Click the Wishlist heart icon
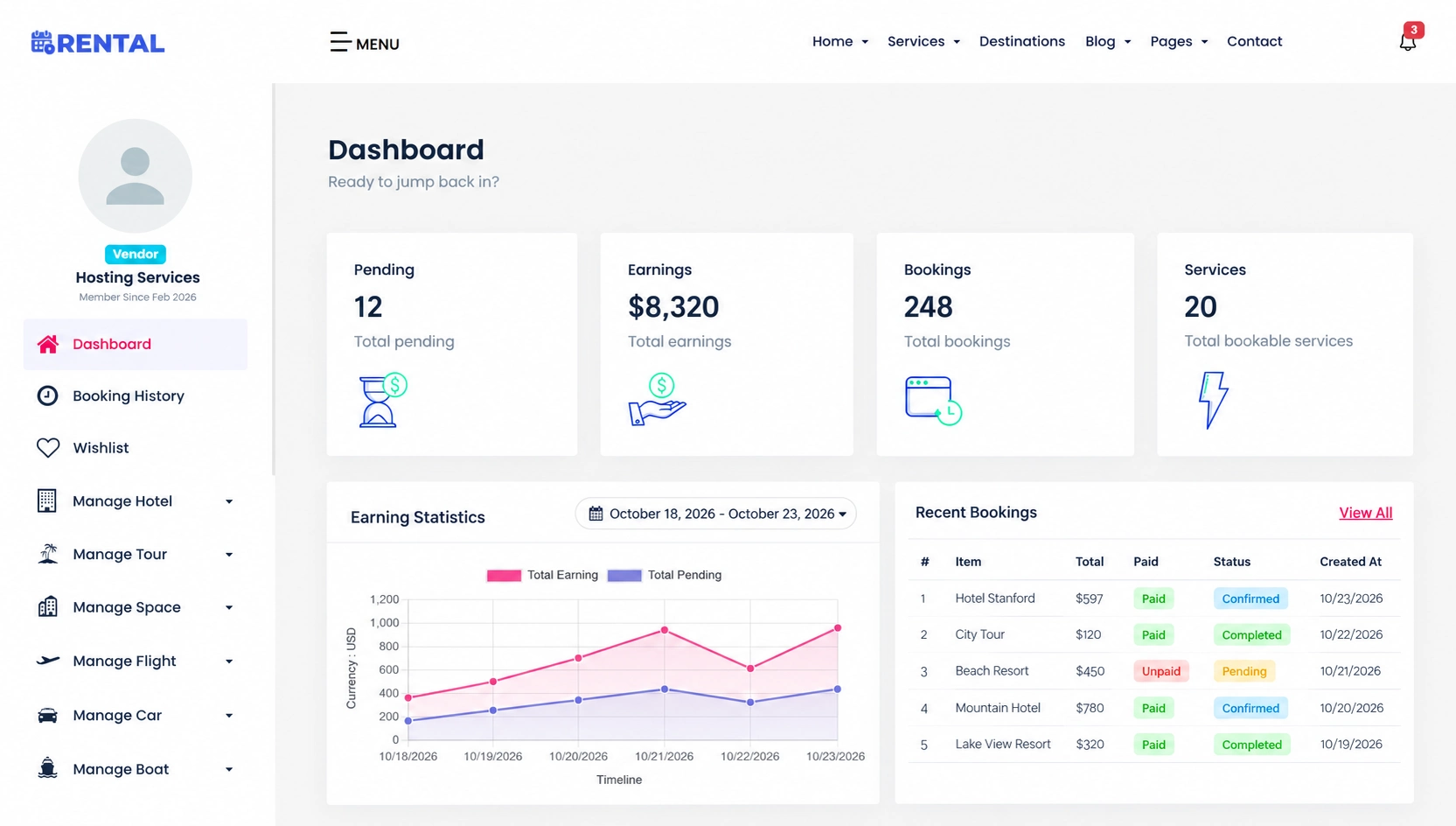 pos(48,448)
